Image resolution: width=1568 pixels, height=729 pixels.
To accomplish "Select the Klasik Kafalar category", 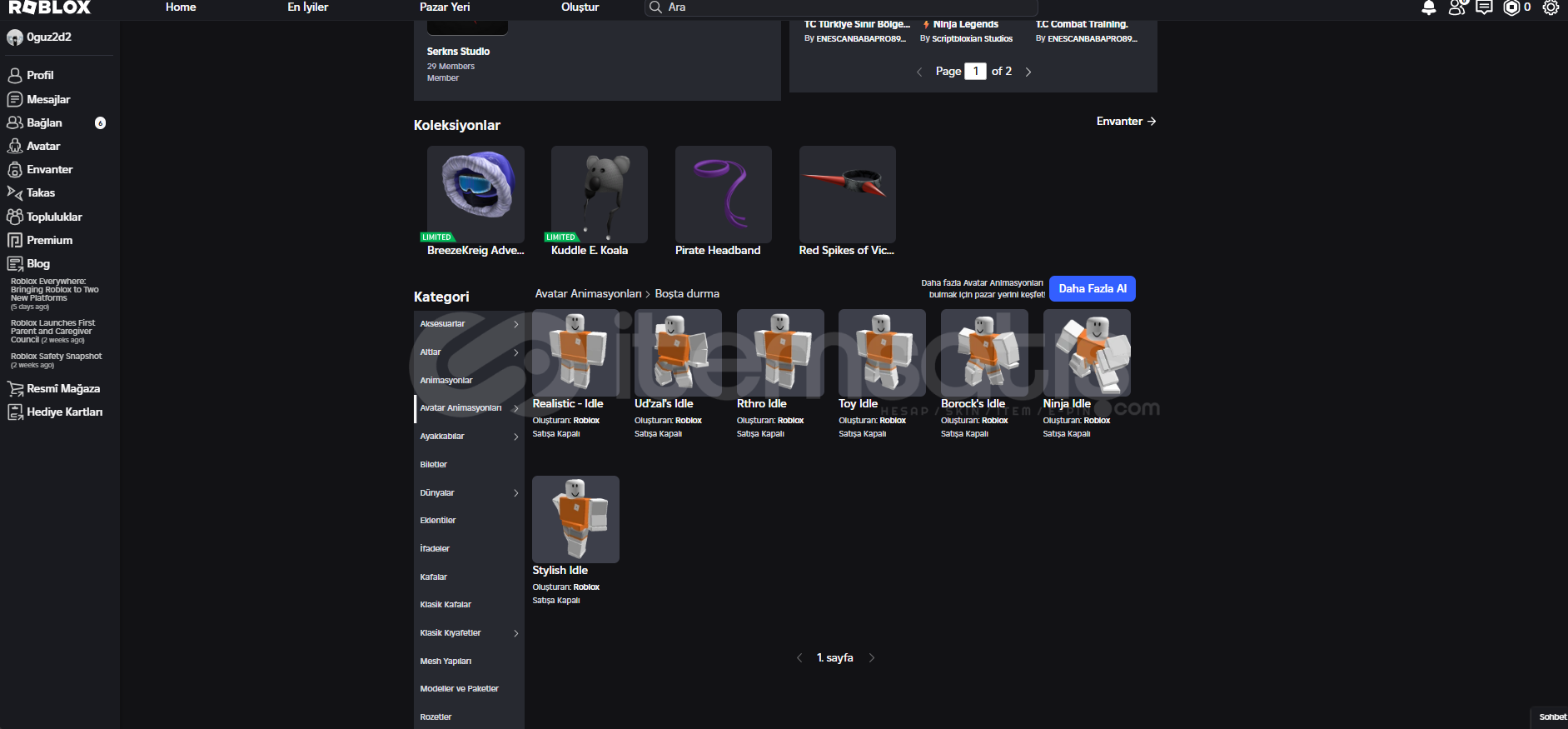I will click(x=469, y=605).
